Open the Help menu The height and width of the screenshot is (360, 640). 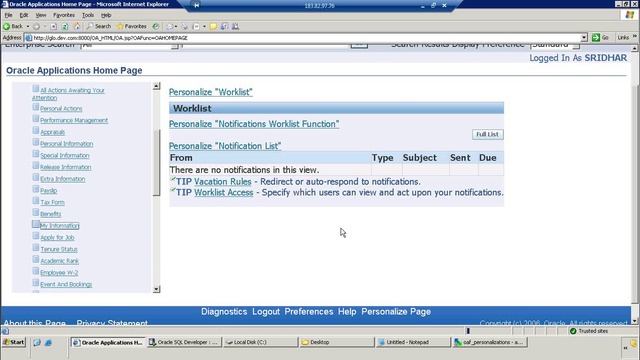click(x=106, y=15)
